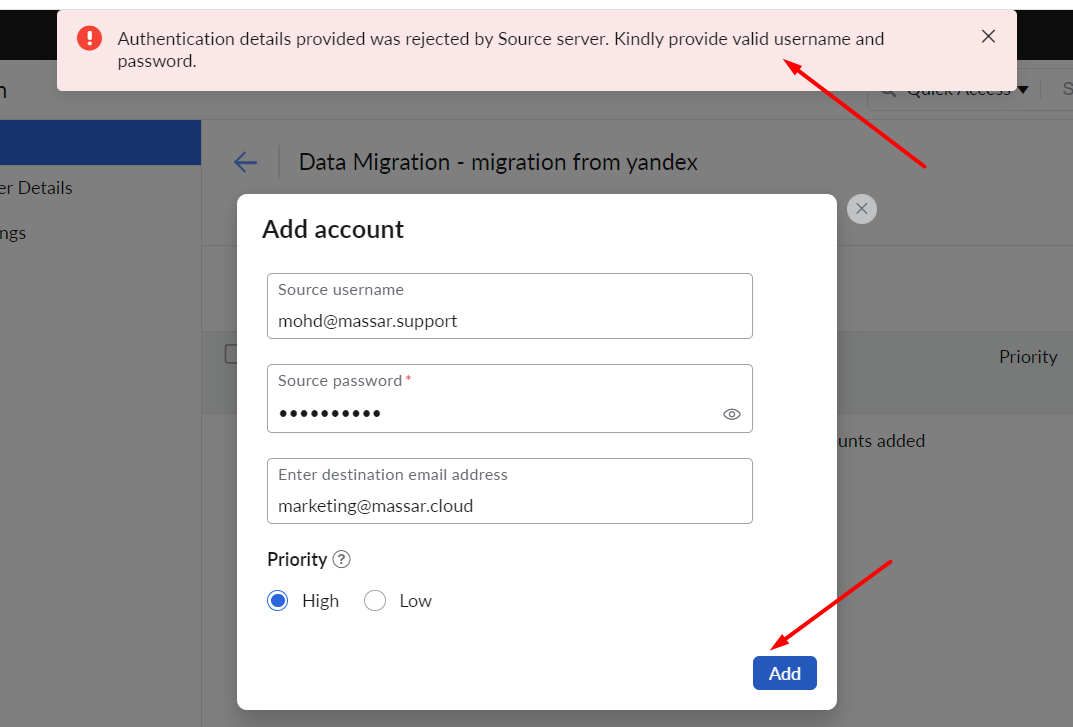Viewport: 1073px width, 727px height.
Task: Click the red error alert icon
Action: click(x=90, y=38)
